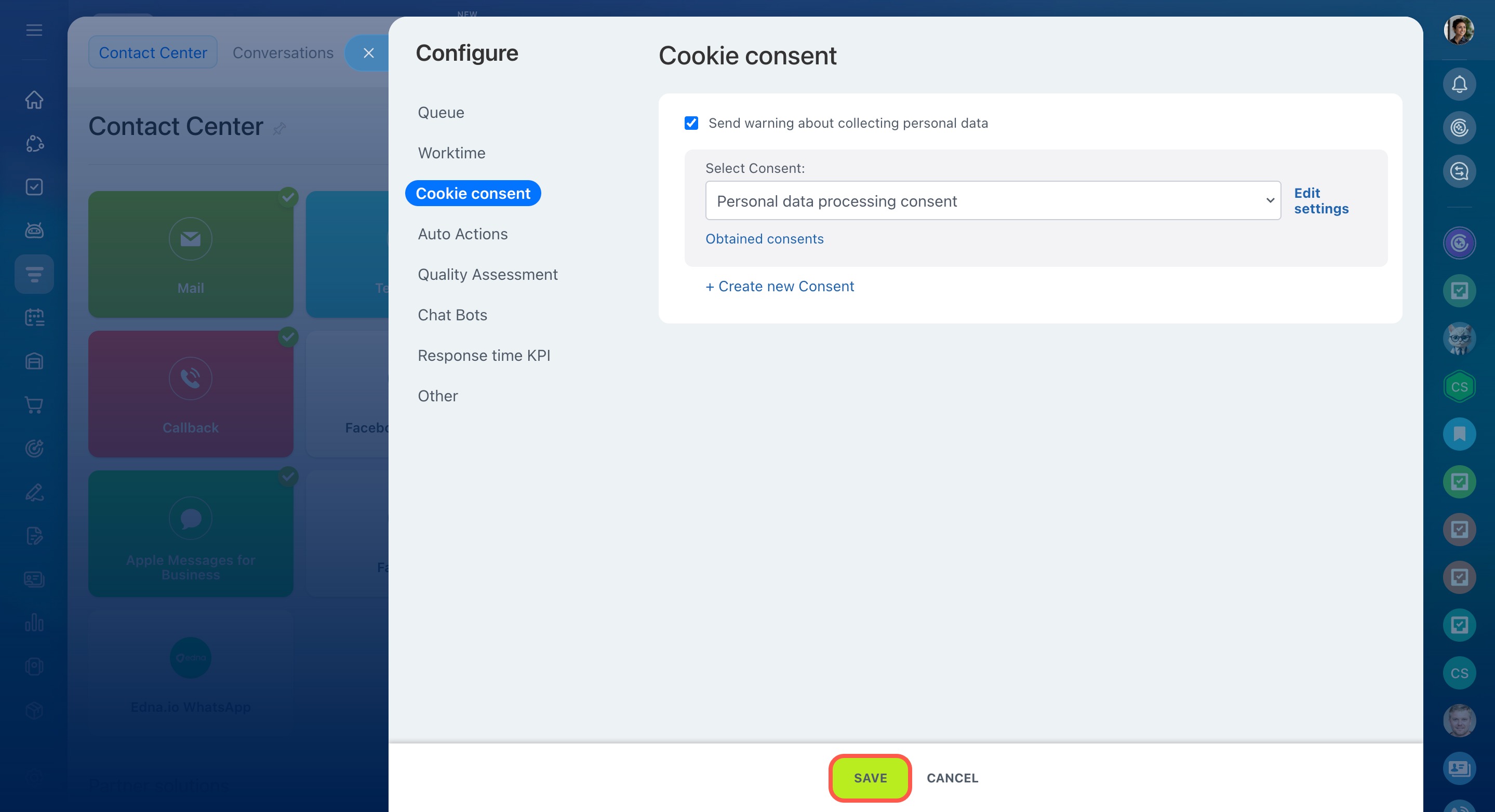1495x812 pixels.
Task: Uncheck Send warning about collecting personal data
Action: click(691, 123)
